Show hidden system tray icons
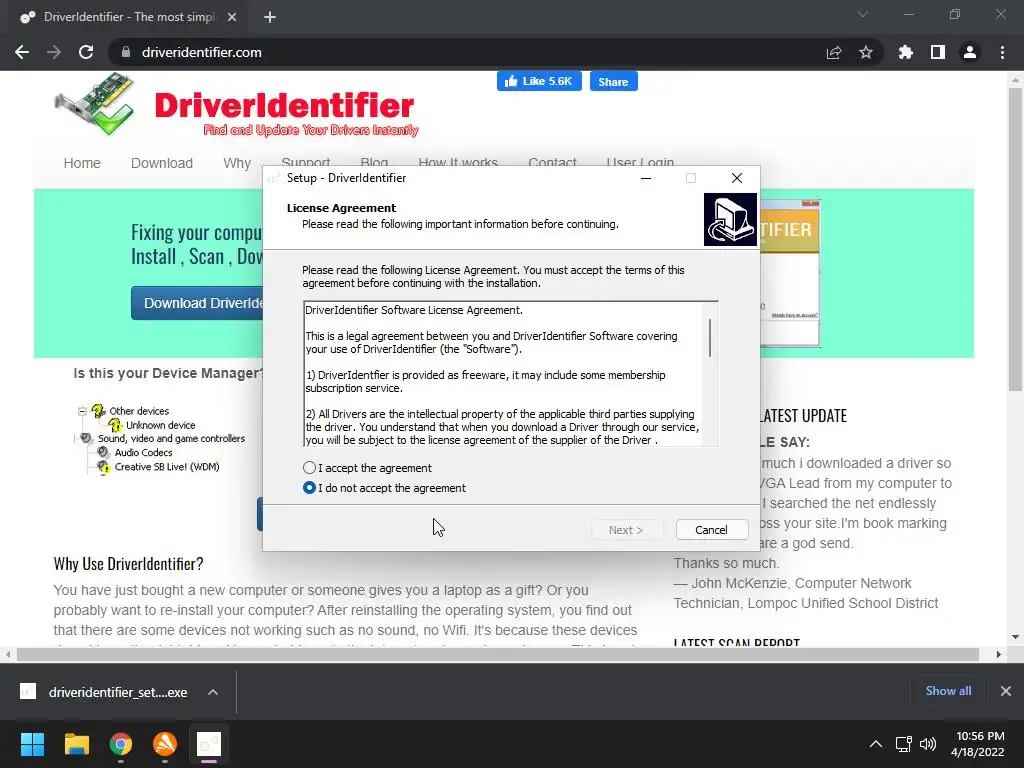This screenshot has width=1024, height=768. click(876, 744)
